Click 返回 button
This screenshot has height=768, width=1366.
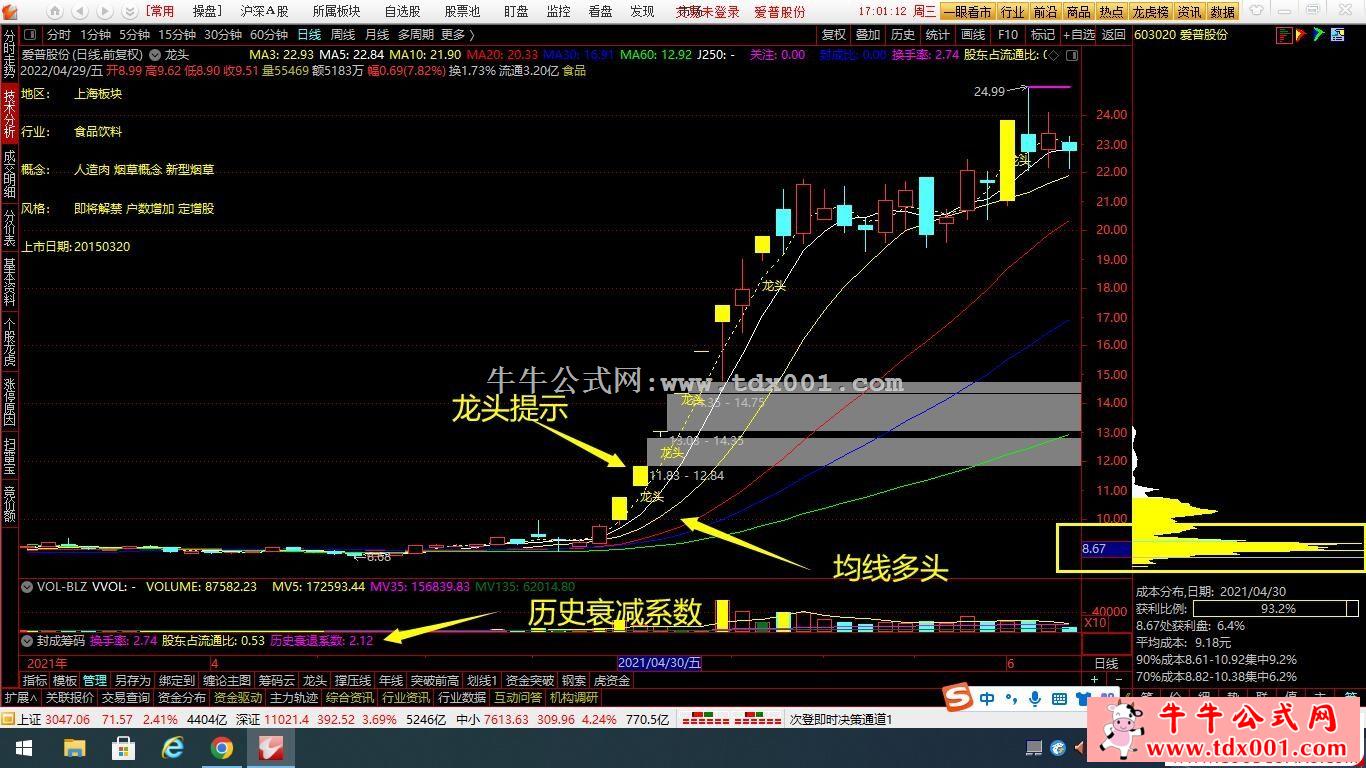(1113, 35)
